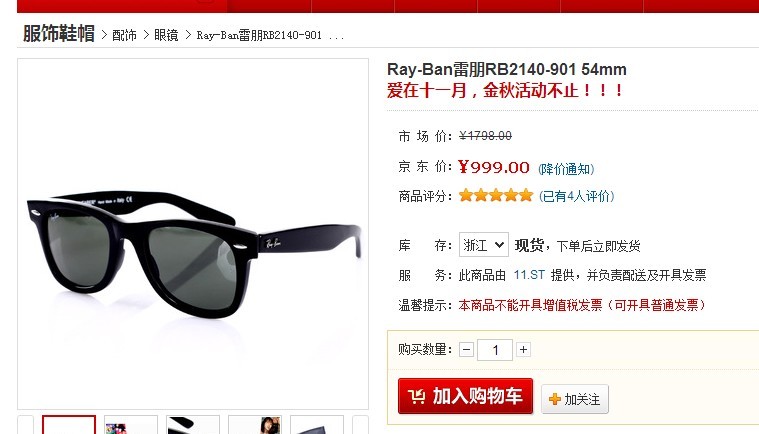The height and width of the screenshot is (434, 759).
Task: Click the 购买数量 quantity input field
Action: [495, 350]
